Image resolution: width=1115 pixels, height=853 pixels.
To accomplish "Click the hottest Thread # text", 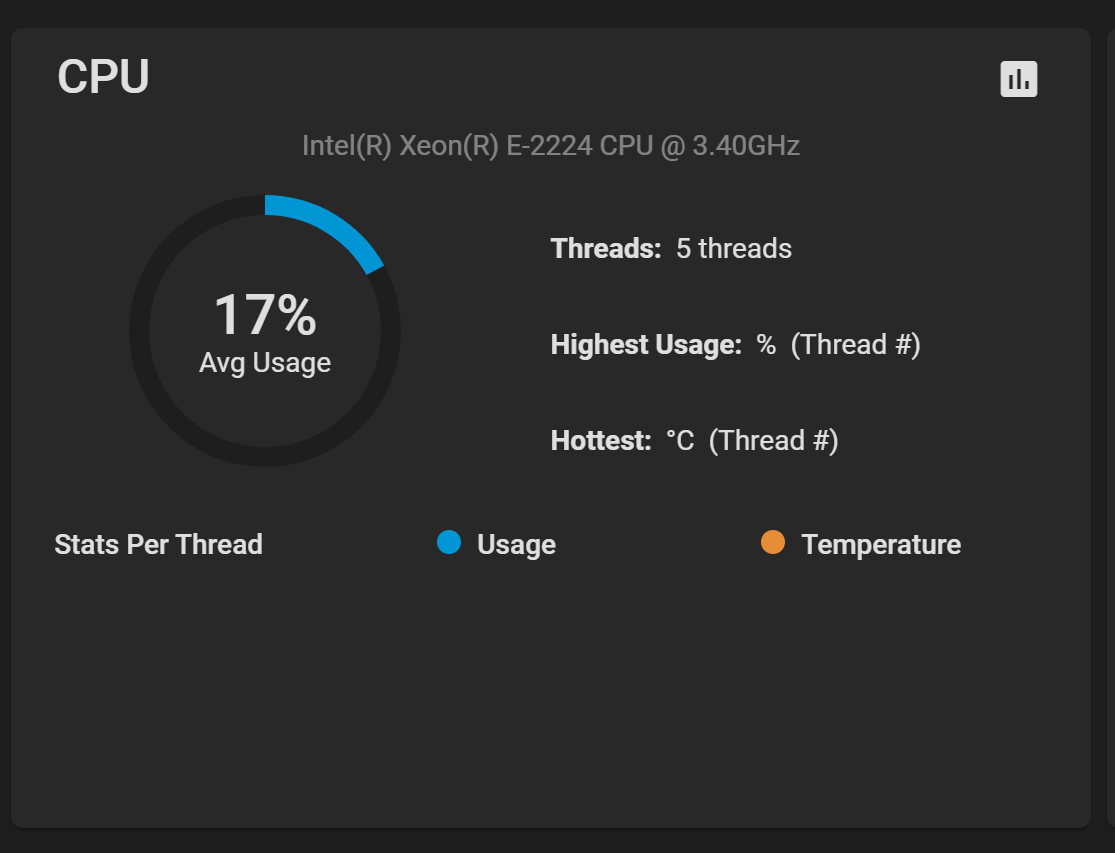I will coord(774,441).
